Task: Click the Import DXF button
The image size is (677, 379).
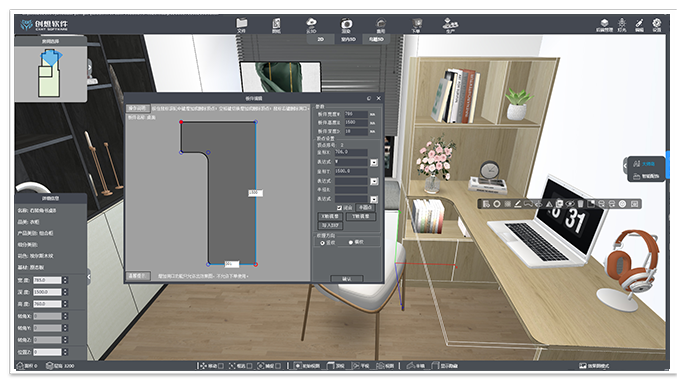Action: 331,225
